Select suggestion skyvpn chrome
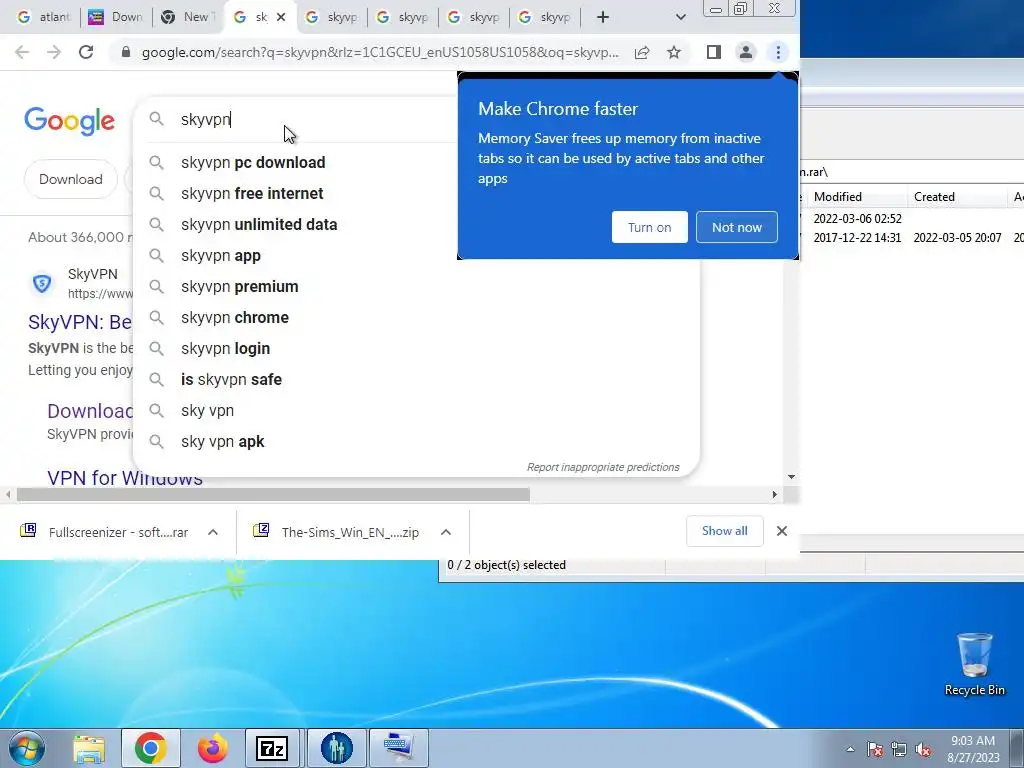Screen dimensions: 1024x768 [235, 317]
